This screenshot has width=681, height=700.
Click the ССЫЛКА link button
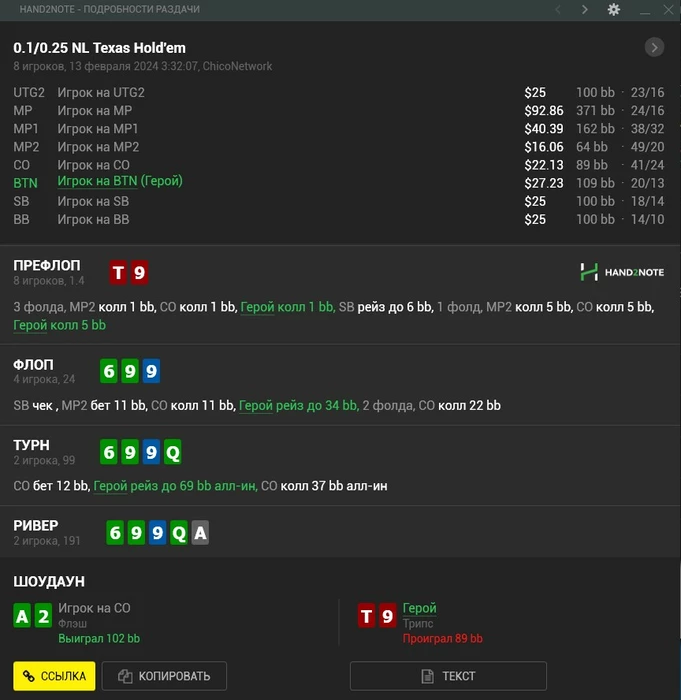(54, 676)
